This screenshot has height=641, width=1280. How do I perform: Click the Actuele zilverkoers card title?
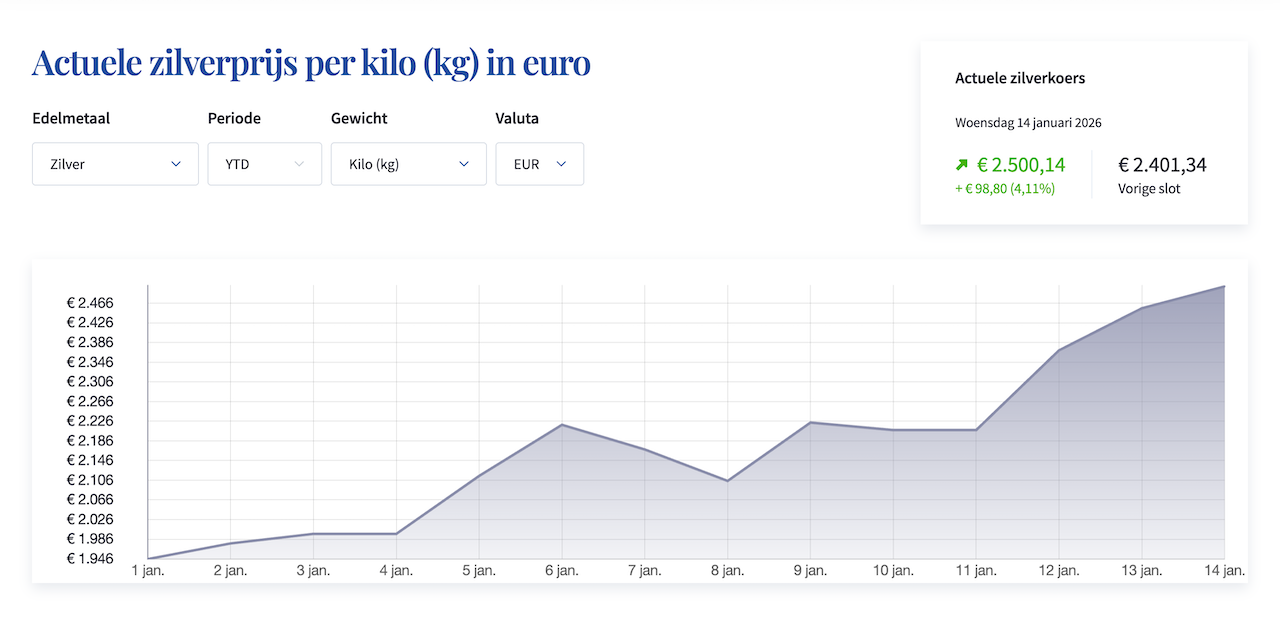(x=1020, y=78)
